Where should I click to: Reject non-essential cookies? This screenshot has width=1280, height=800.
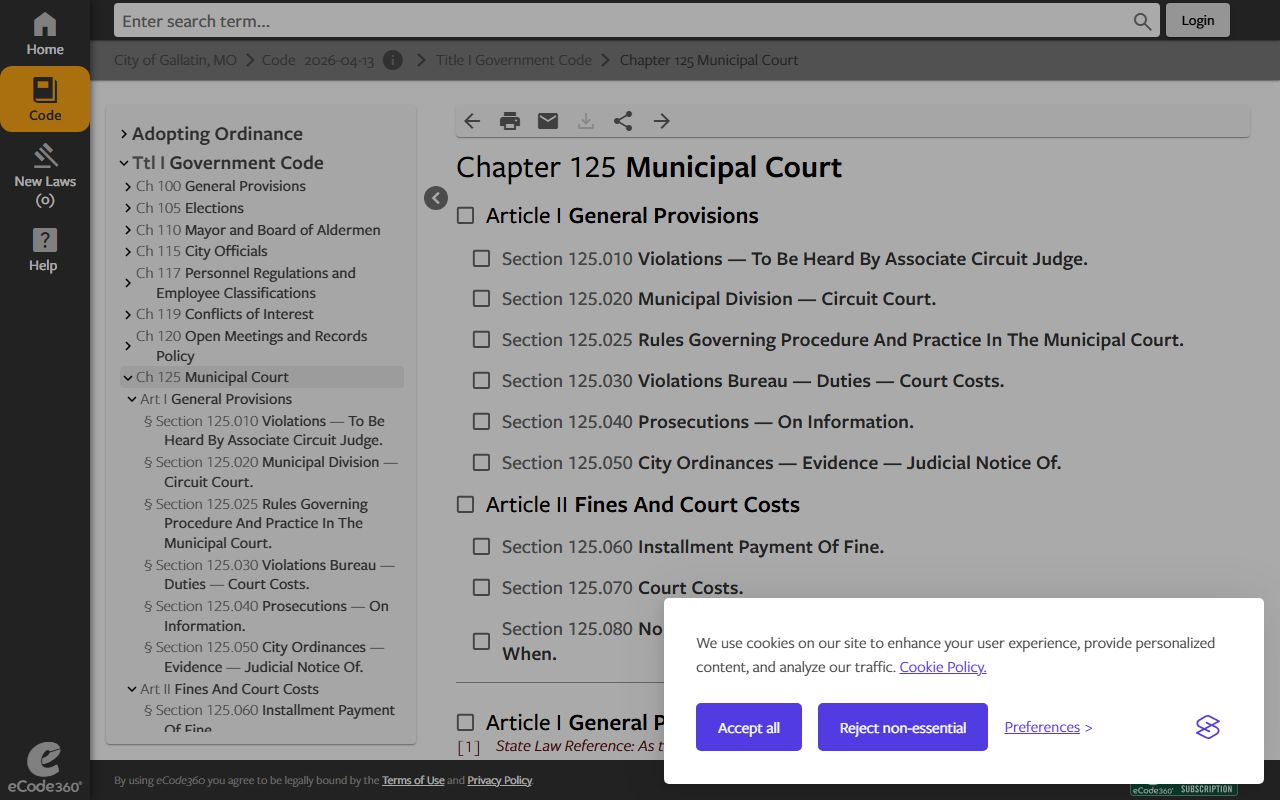[x=903, y=727]
